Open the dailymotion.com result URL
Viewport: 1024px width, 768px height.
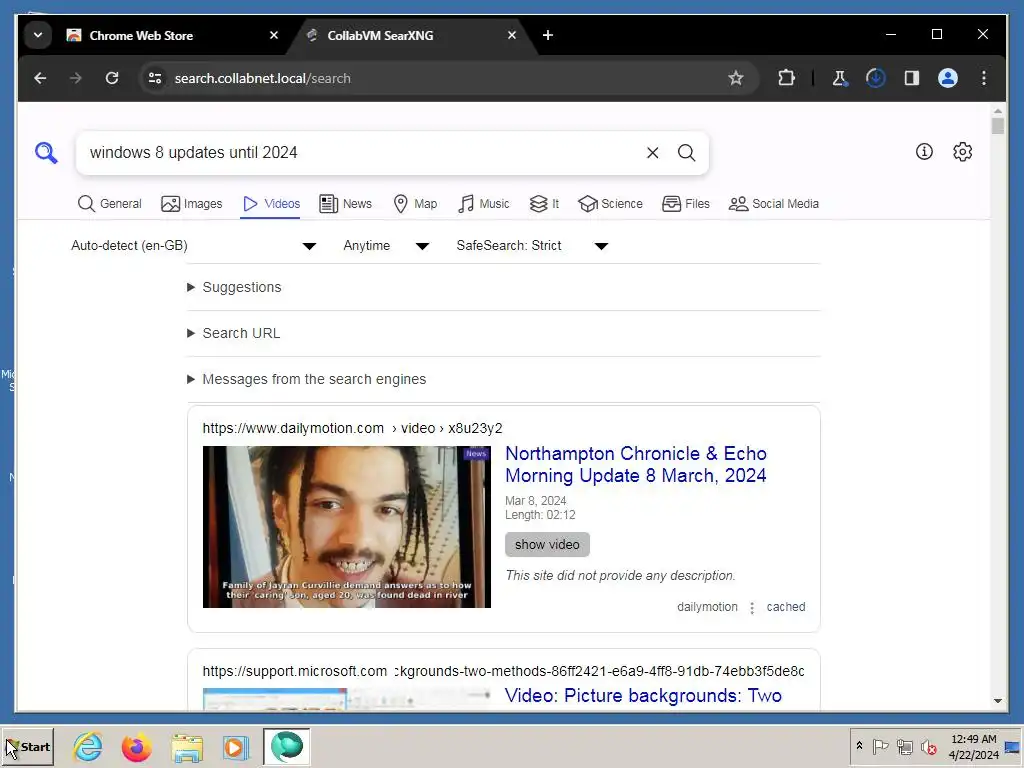point(352,428)
